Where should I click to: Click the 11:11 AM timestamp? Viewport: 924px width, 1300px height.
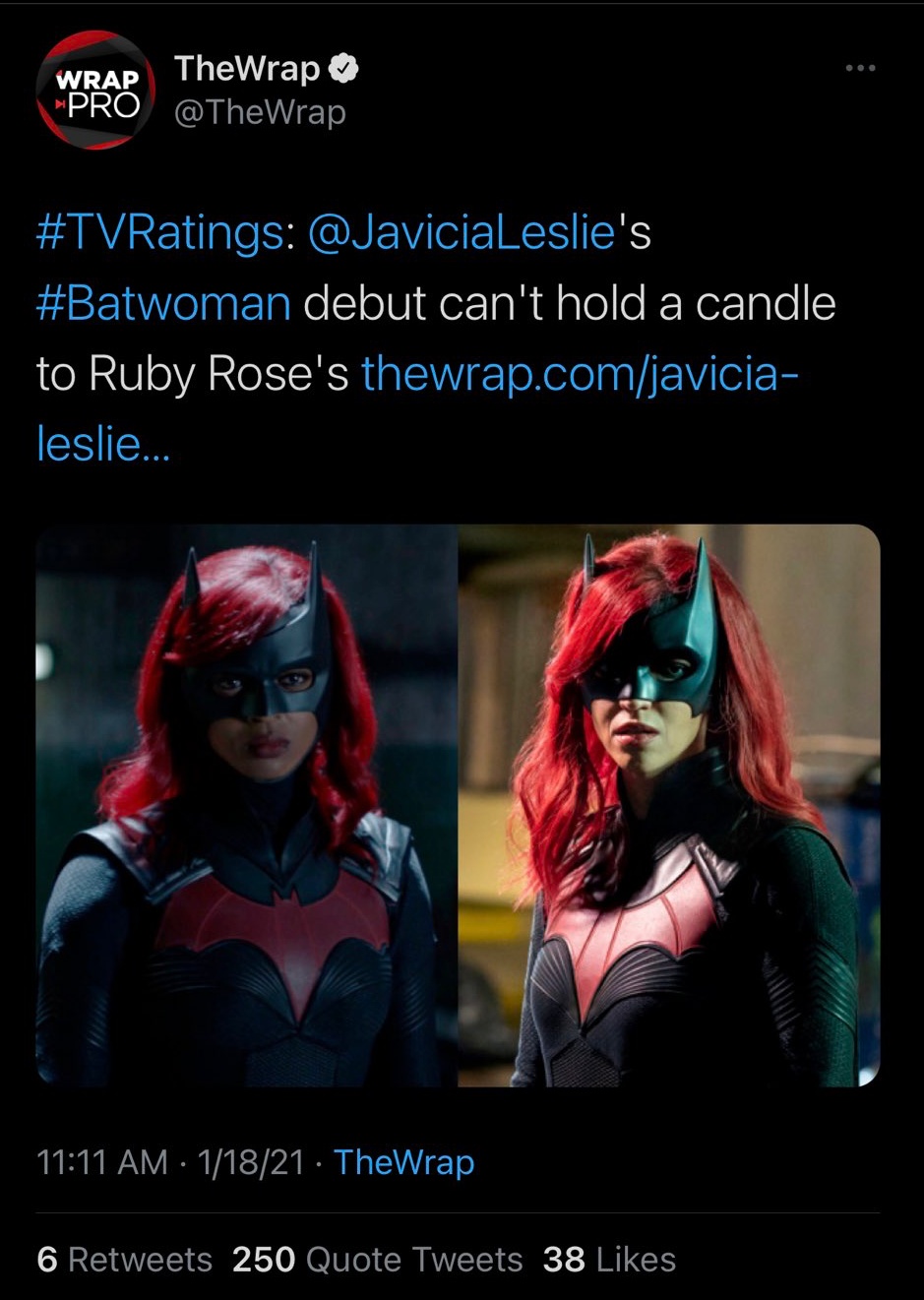coord(102,1162)
